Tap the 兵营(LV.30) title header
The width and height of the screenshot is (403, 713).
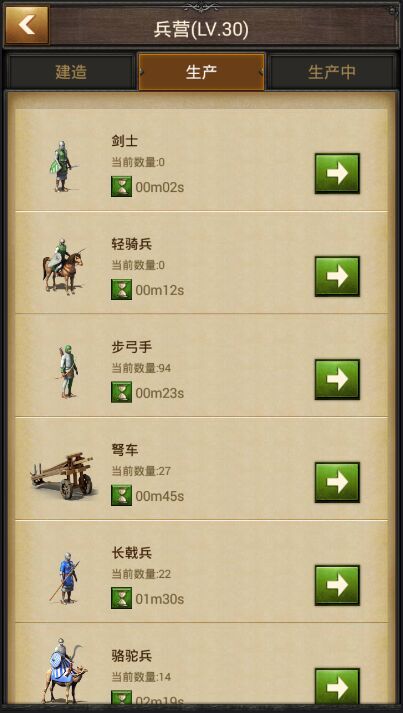tap(201, 30)
